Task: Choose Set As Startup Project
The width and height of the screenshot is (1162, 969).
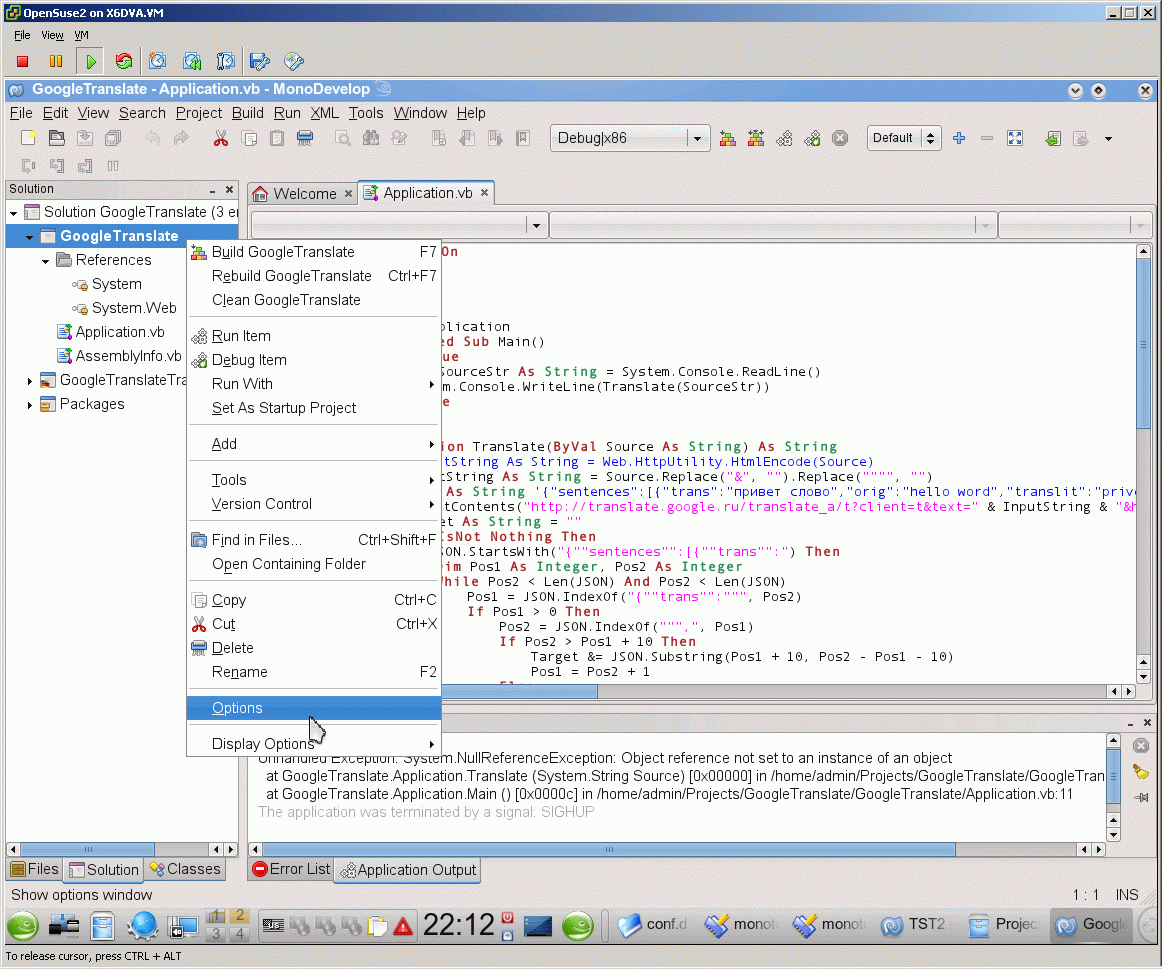Action: click(x=314, y=408)
